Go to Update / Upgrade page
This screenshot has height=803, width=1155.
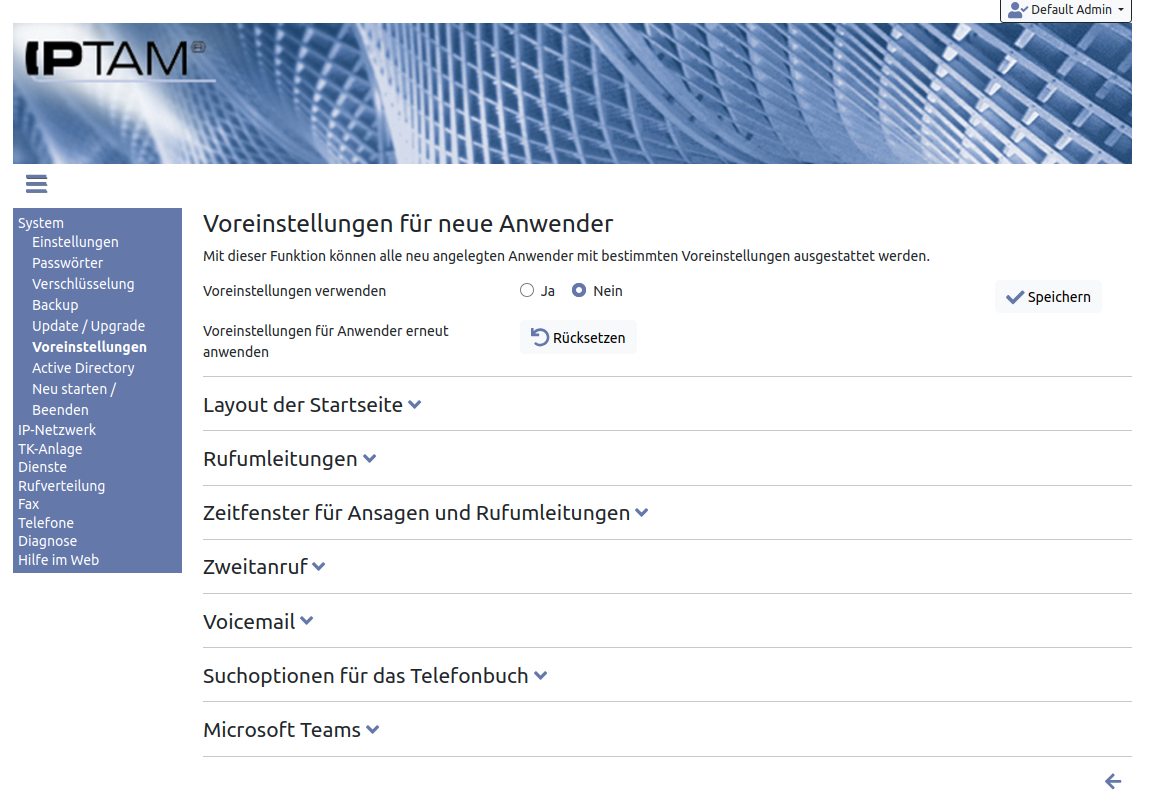click(x=88, y=326)
